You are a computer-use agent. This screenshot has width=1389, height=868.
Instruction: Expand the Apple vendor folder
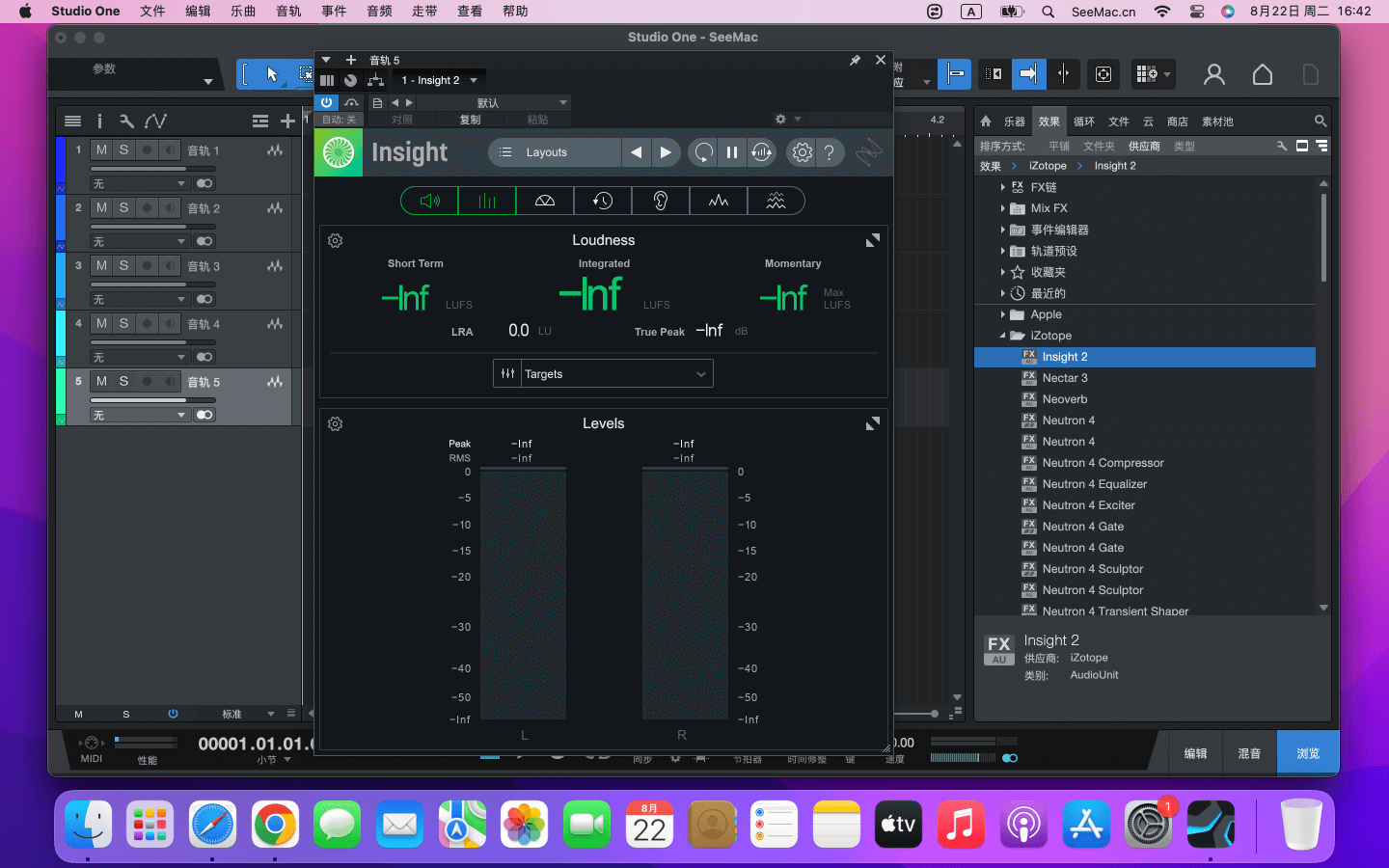click(x=1003, y=314)
